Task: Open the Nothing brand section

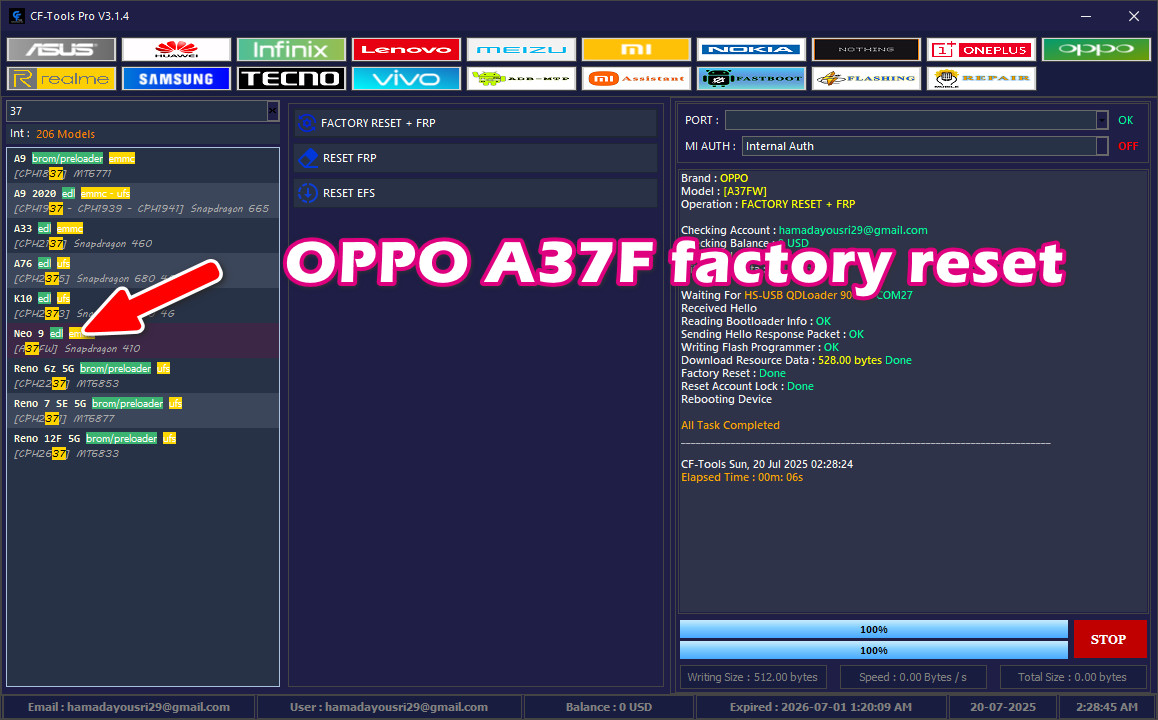Action: pos(866,49)
